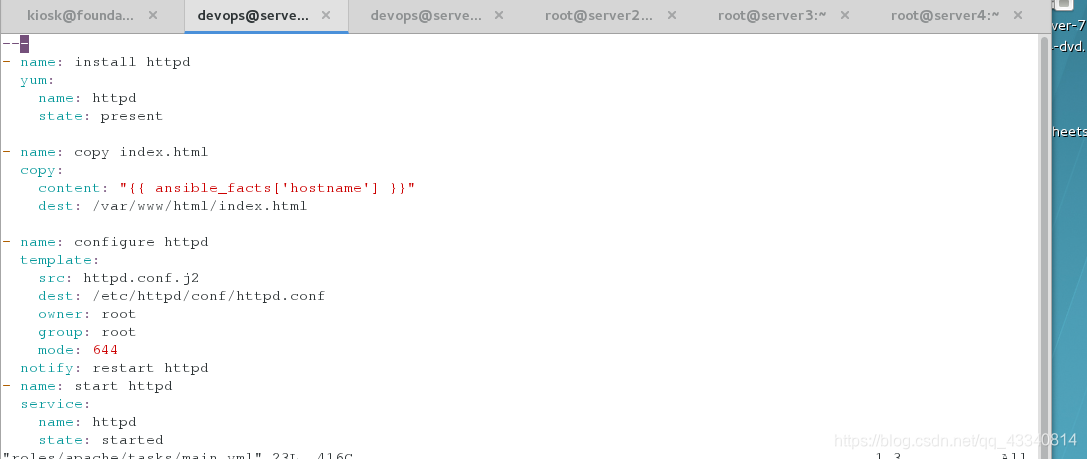Viewport: 1087px width, 459px height.
Task: Close the root@server4:~ tab
Action: (x=1018, y=15)
